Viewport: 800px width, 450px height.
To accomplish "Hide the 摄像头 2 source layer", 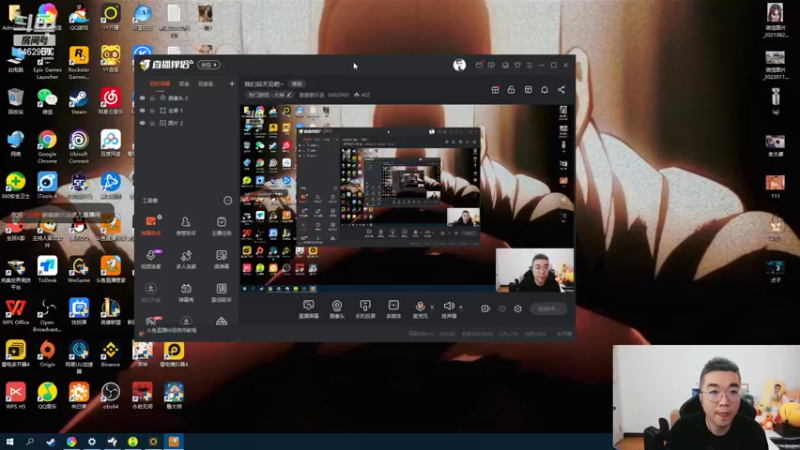I will 142,98.
